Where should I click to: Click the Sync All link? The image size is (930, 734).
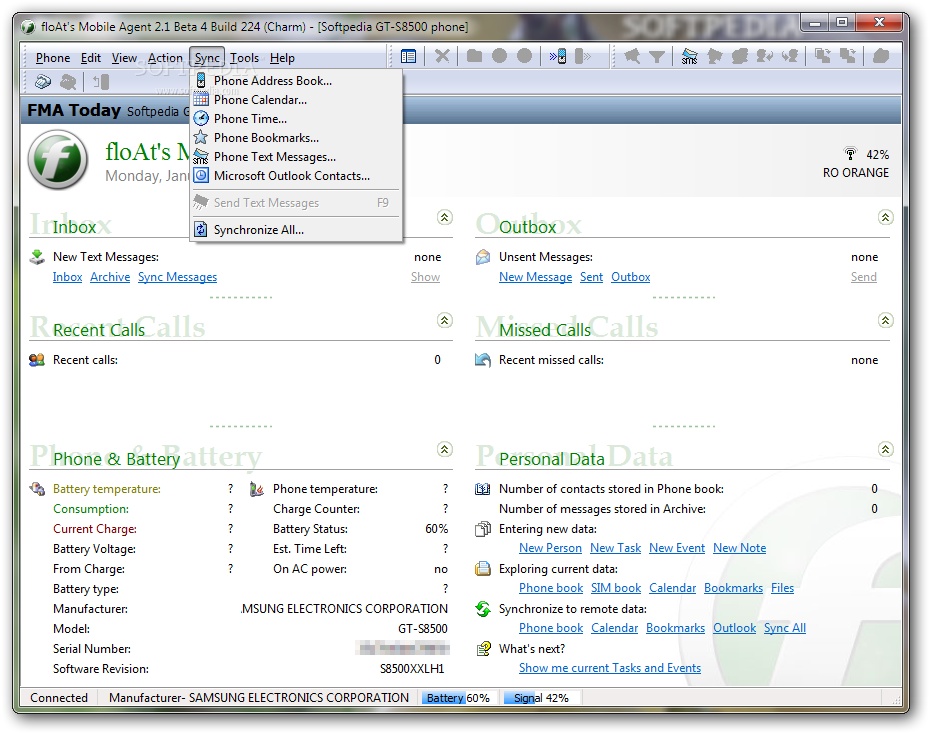(x=785, y=628)
